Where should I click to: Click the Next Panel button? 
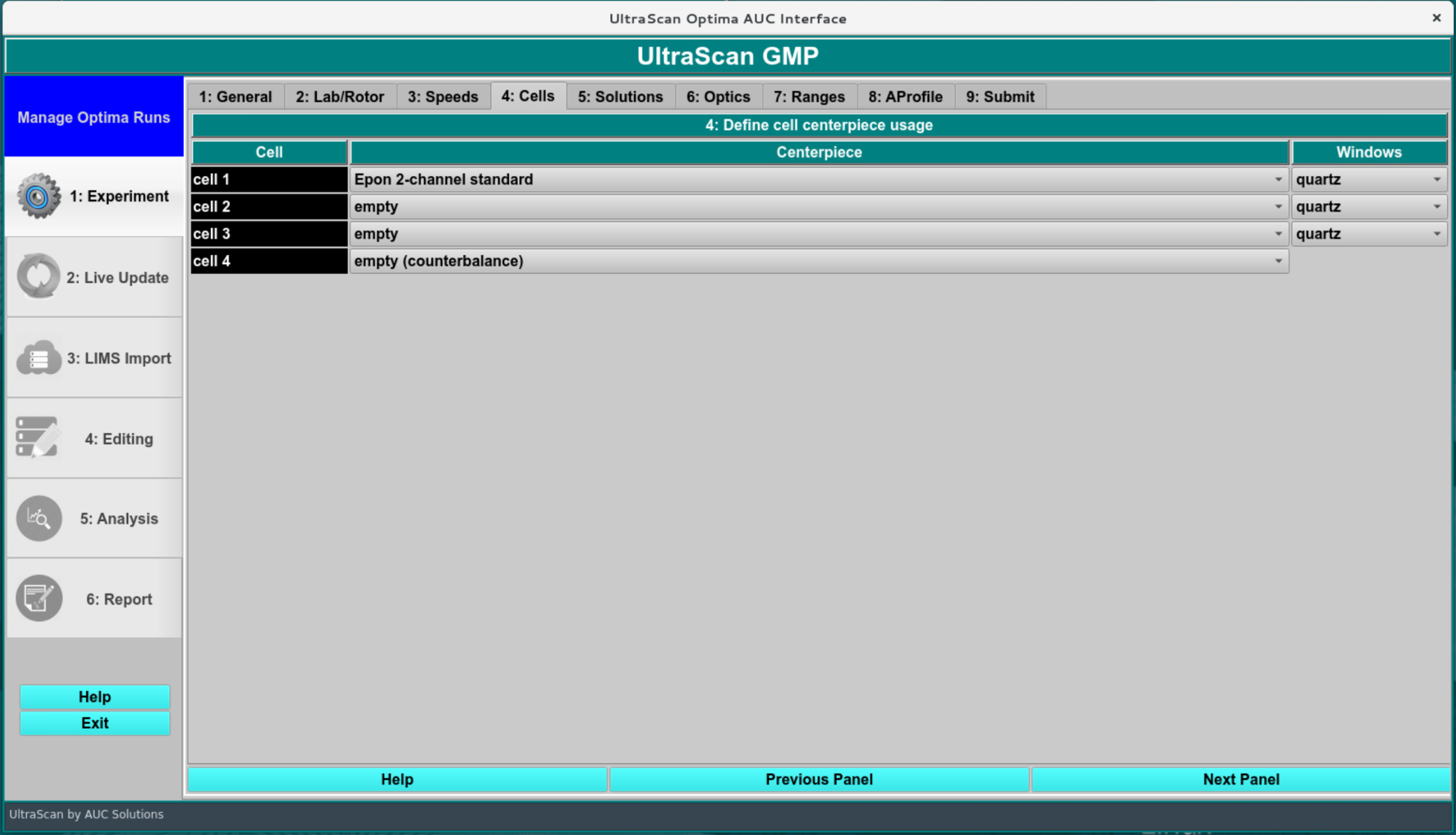click(x=1240, y=779)
